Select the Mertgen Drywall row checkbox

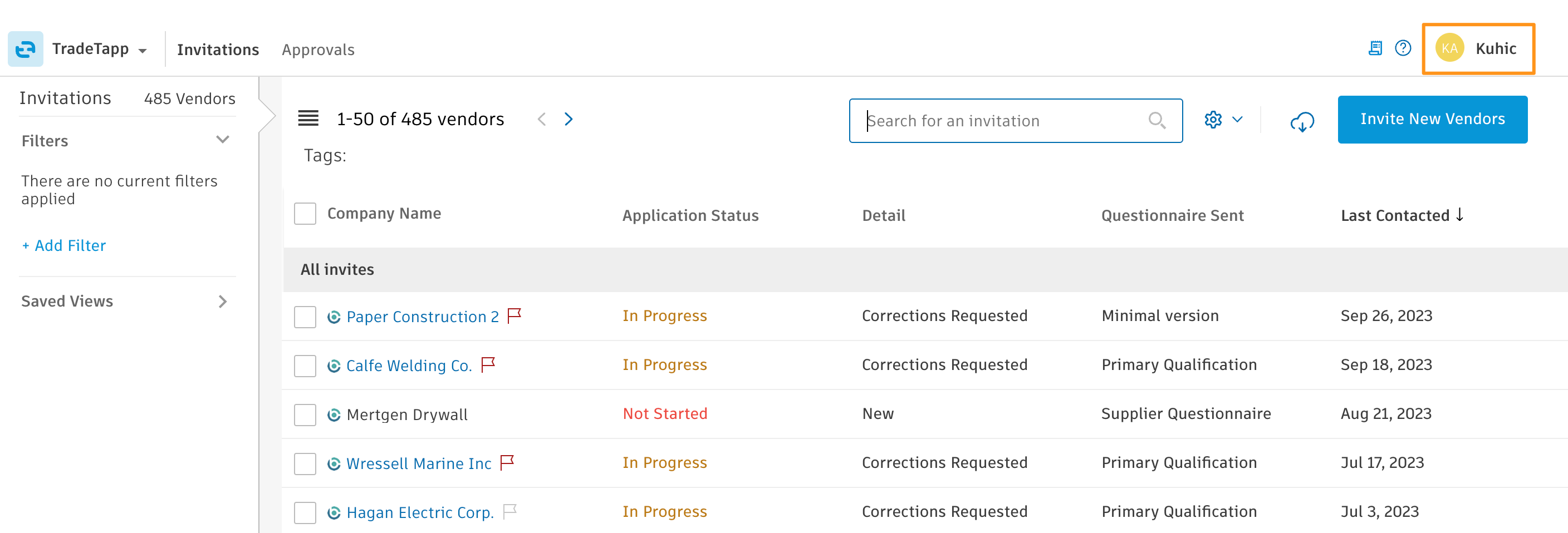point(305,415)
